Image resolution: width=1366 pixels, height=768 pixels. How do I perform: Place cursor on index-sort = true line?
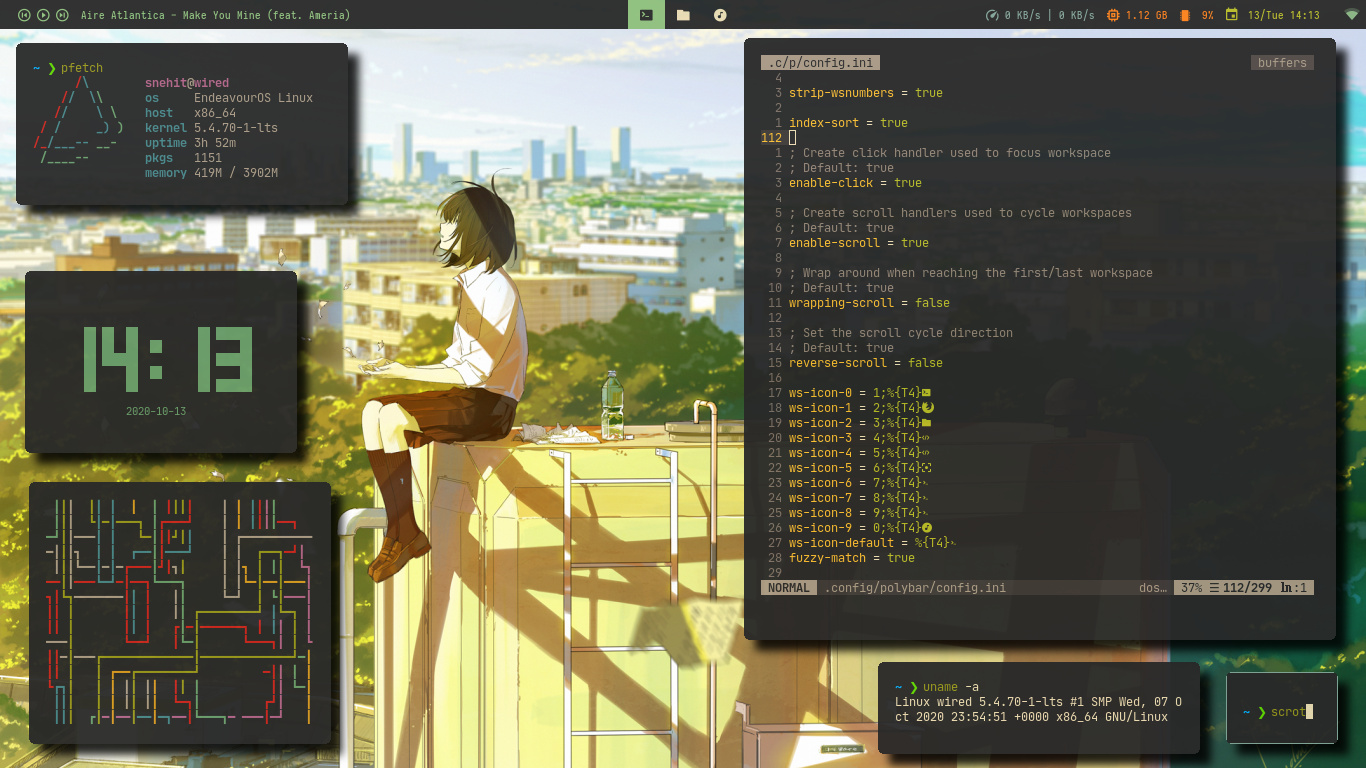[x=848, y=123]
